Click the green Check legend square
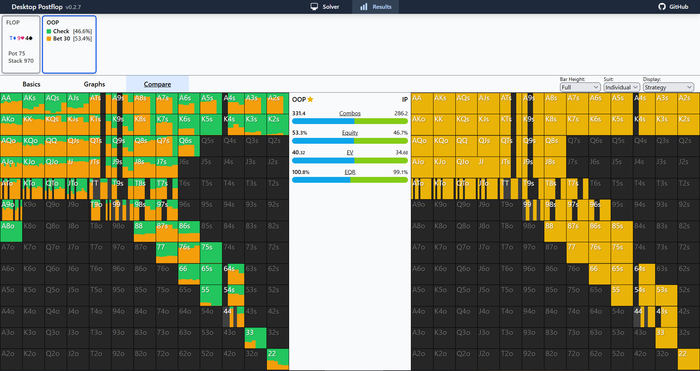 coord(49,31)
